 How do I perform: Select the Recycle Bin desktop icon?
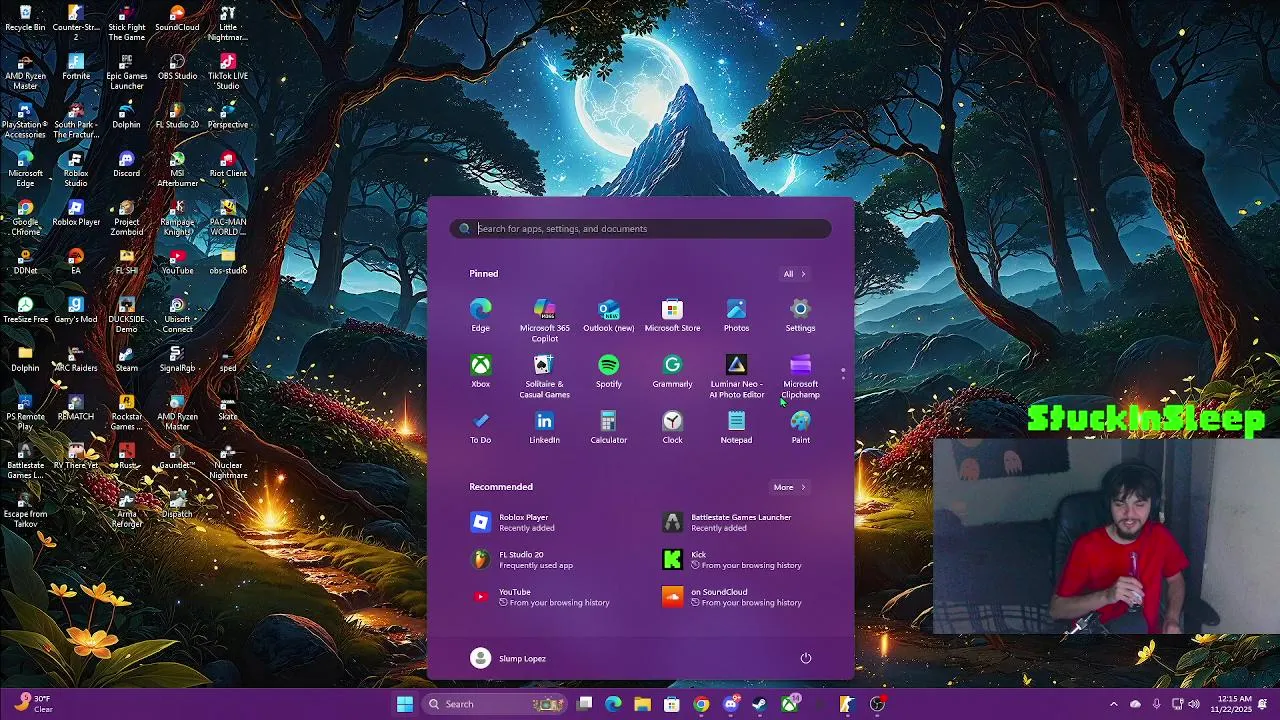(x=25, y=19)
